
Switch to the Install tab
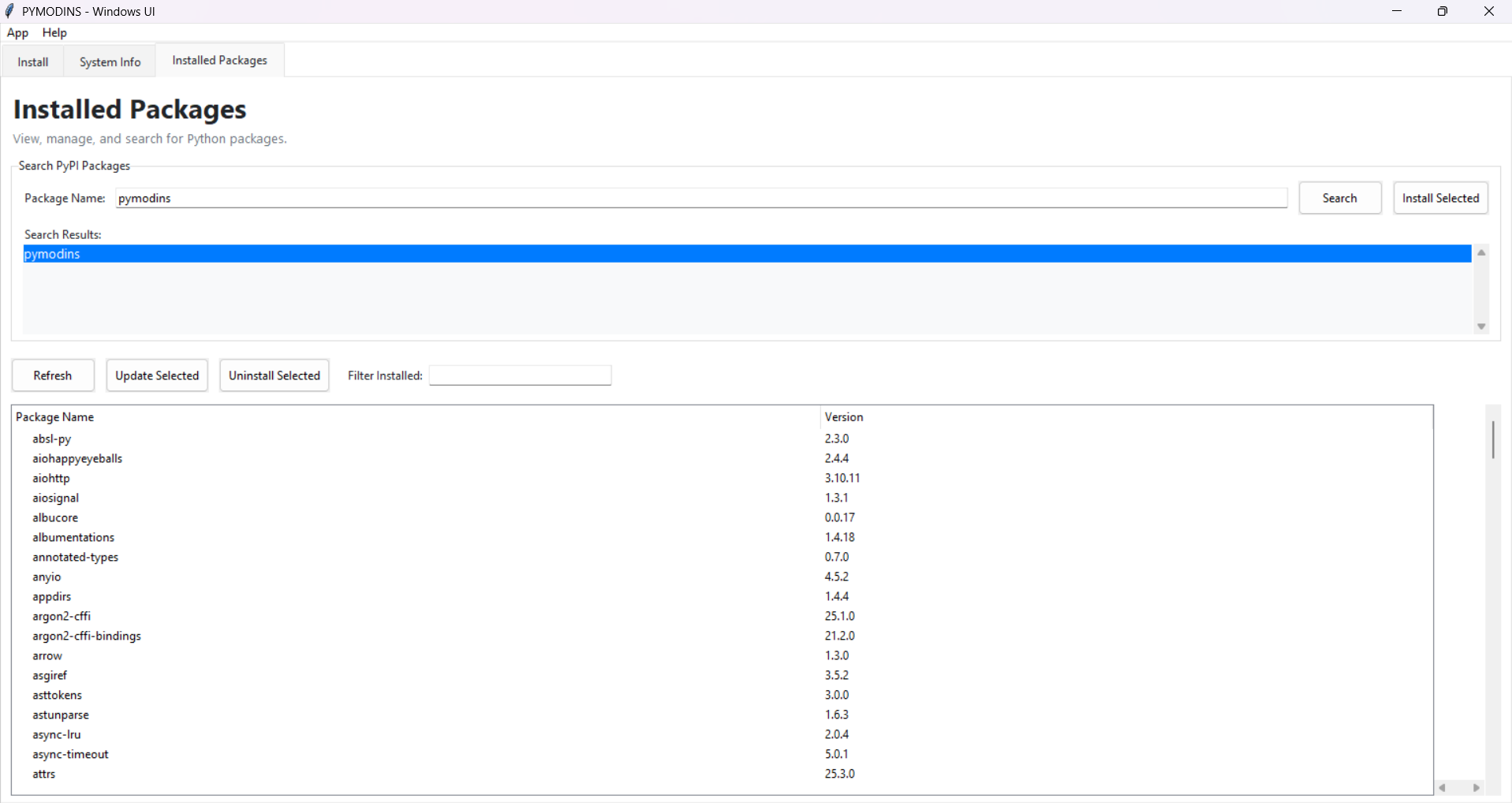(x=32, y=62)
